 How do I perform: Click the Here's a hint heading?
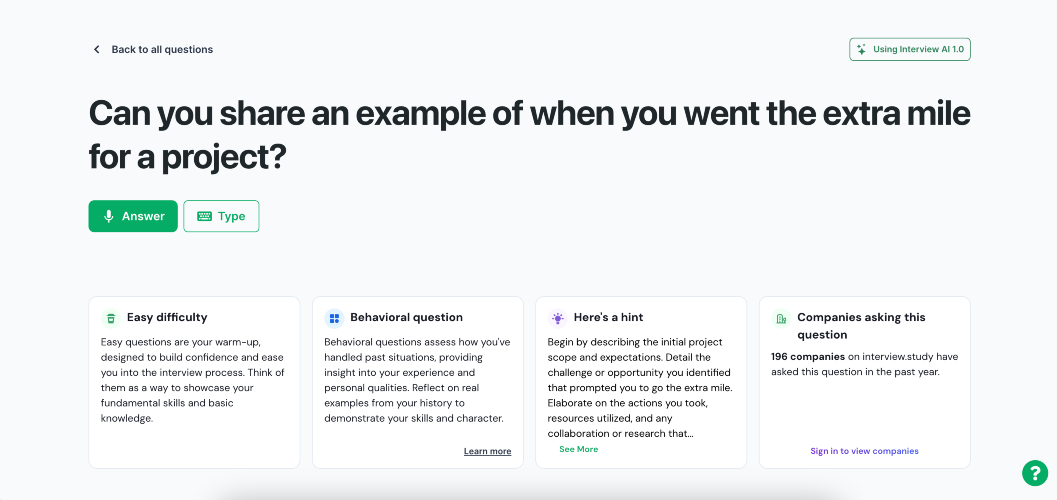[609, 317]
